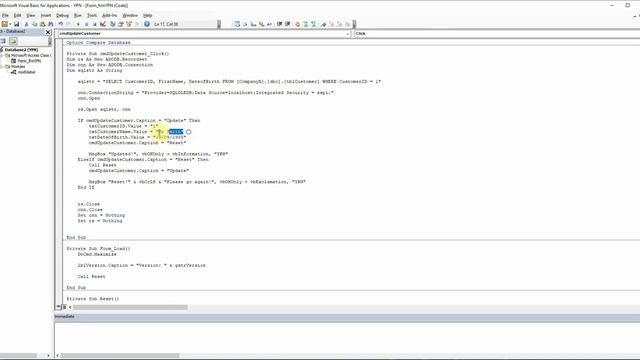Screen dimensions: 640x360
Task: Save the project with the floppy disk icon
Action: (x=17, y=24)
